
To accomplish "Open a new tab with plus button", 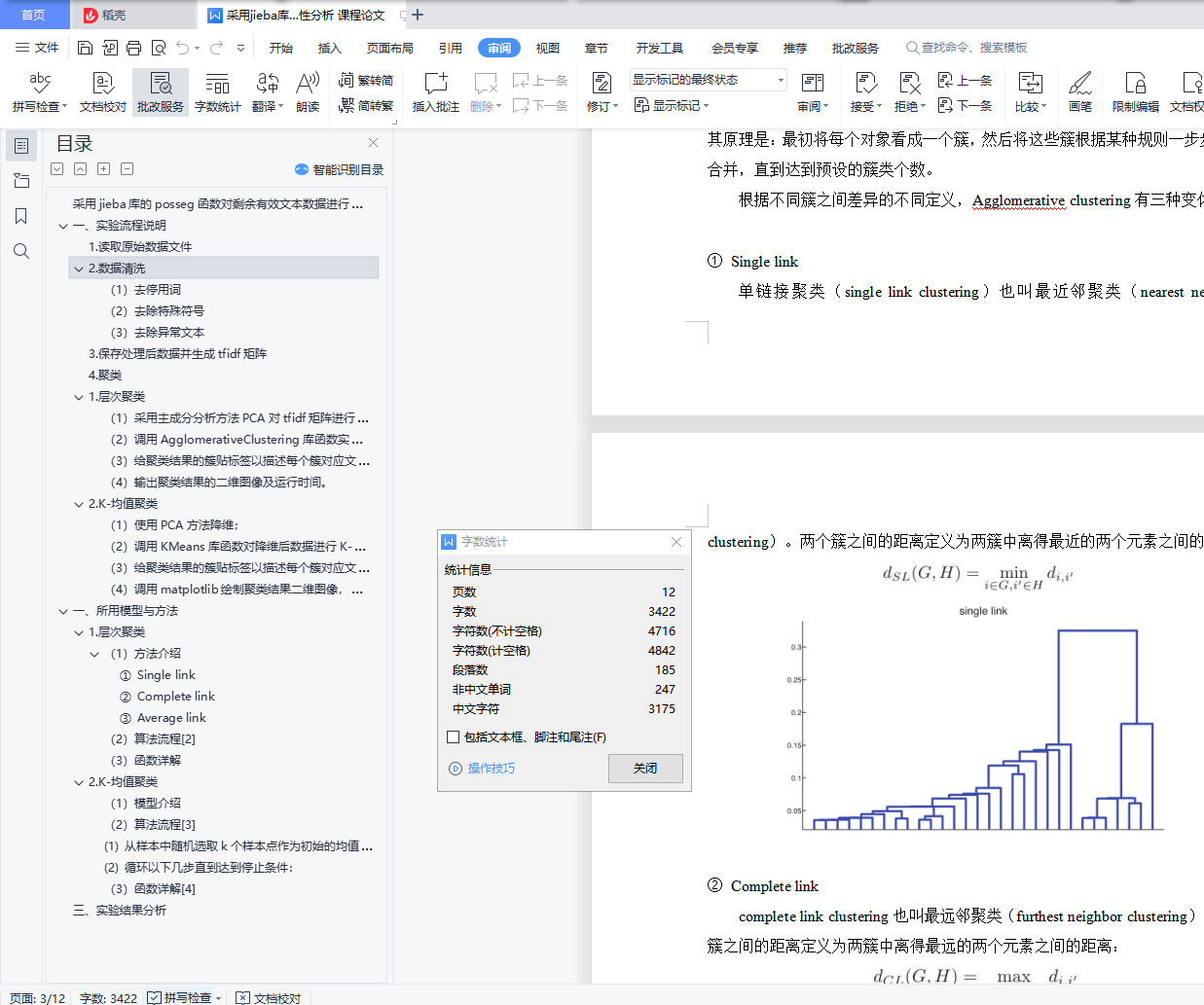I will tap(418, 15).
